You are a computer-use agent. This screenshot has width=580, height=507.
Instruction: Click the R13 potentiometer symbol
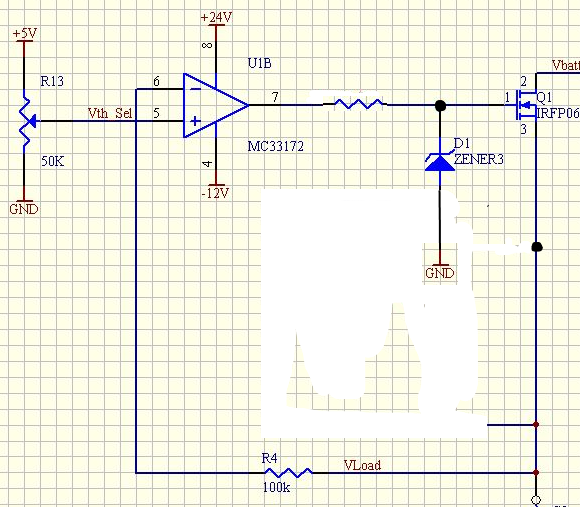coord(27,121)
